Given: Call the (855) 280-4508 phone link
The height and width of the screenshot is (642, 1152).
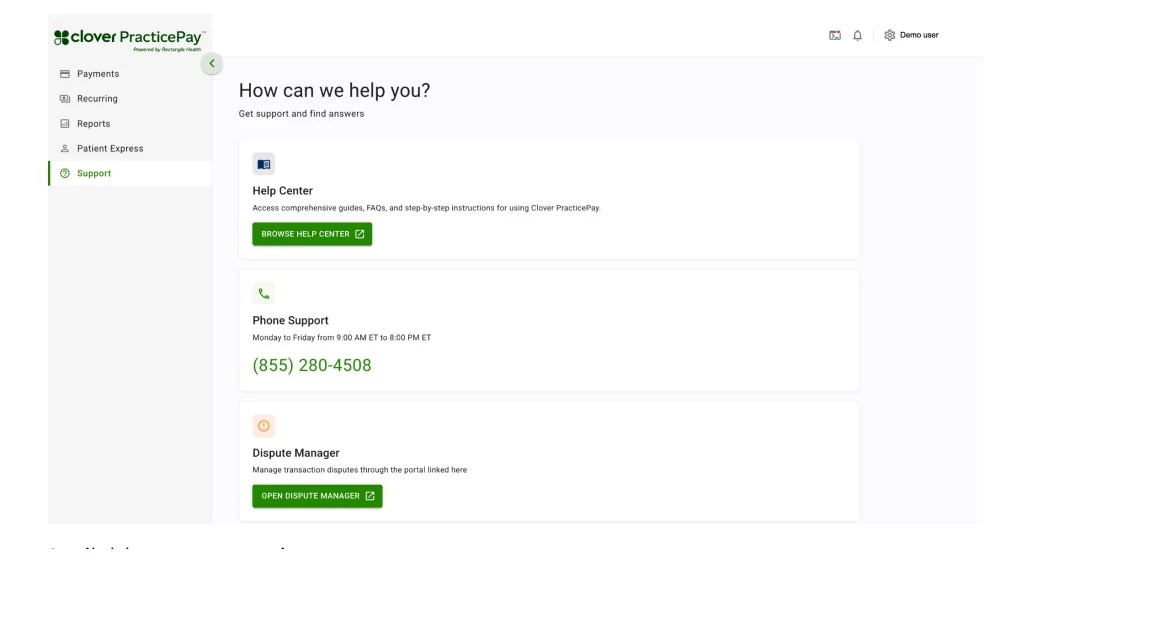Looking at the screenshot, I should pyautogui.click(x=312, y=366).
